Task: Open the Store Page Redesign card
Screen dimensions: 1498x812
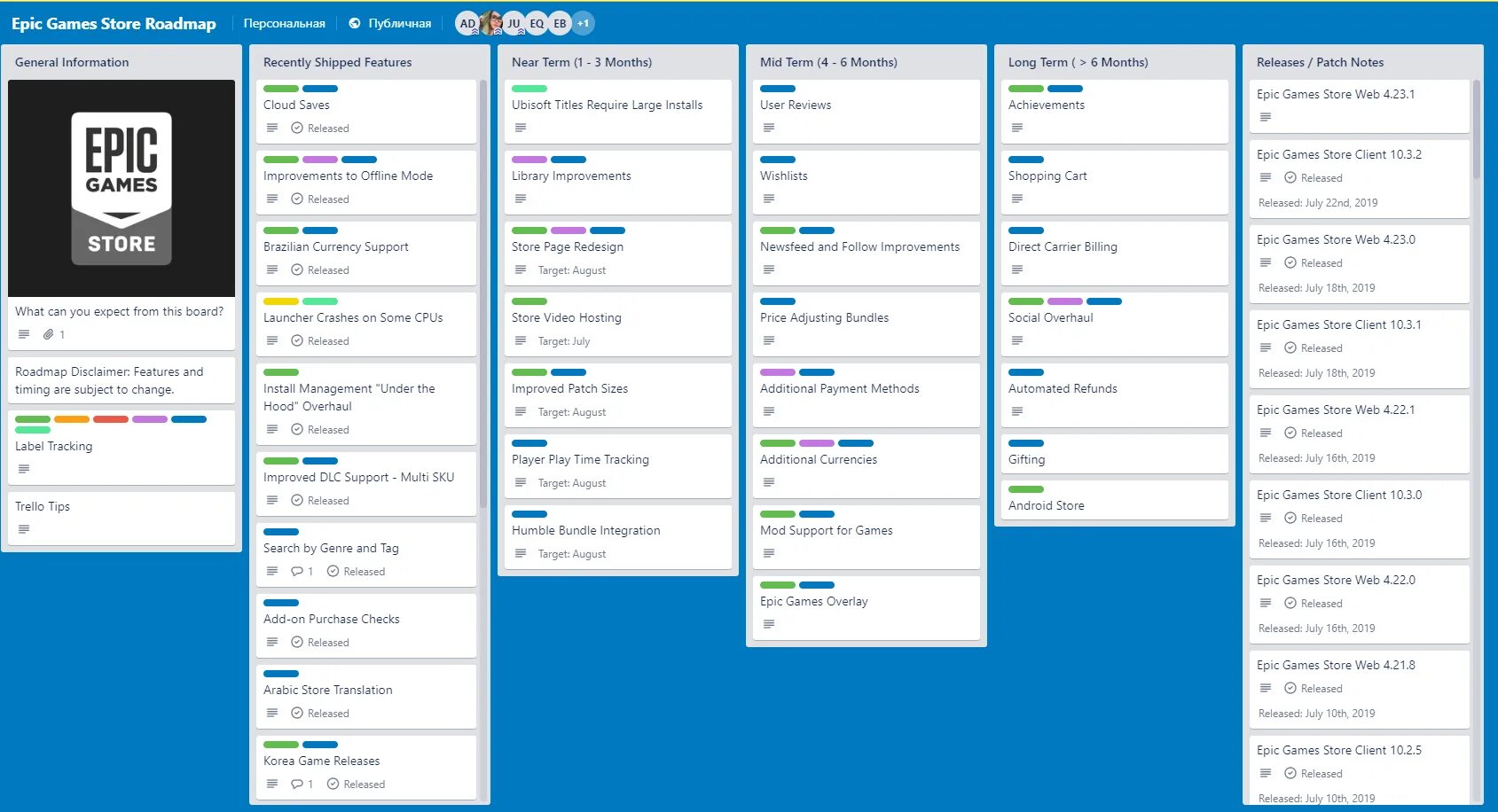Action: tap(618, 254)
